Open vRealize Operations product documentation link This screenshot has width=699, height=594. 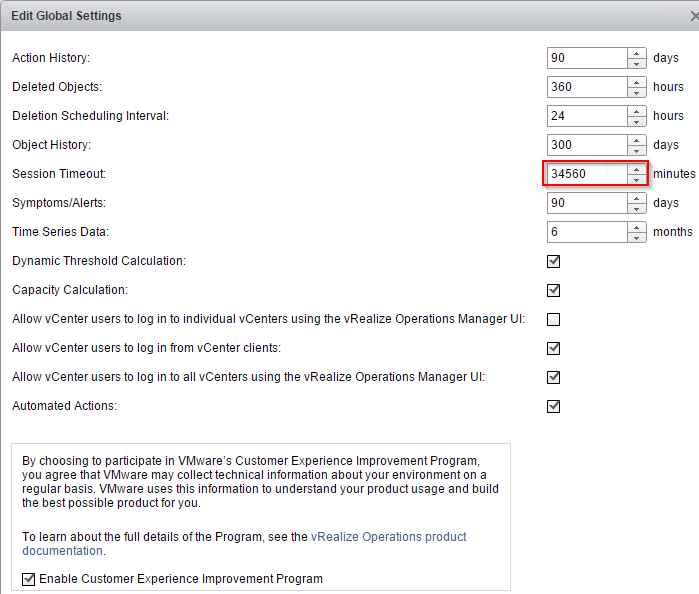click(x=244, y=544)
